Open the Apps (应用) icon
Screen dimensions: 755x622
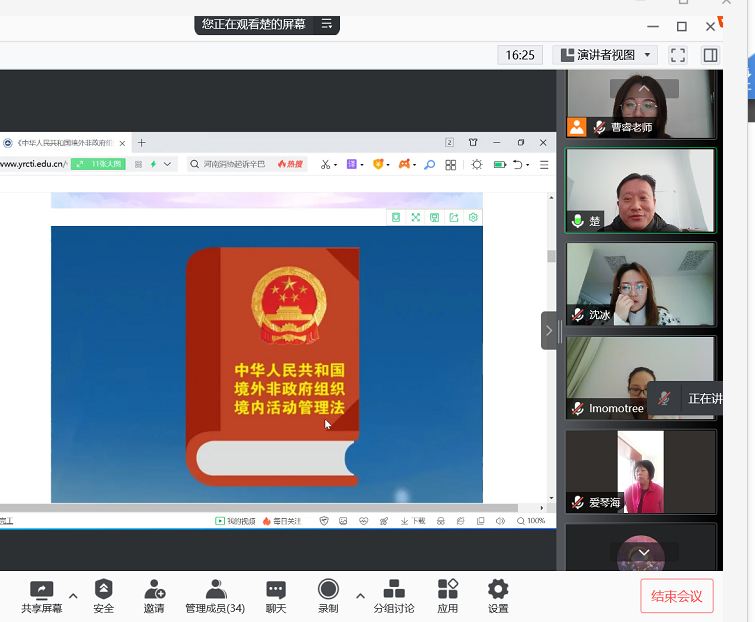(447, 596)
